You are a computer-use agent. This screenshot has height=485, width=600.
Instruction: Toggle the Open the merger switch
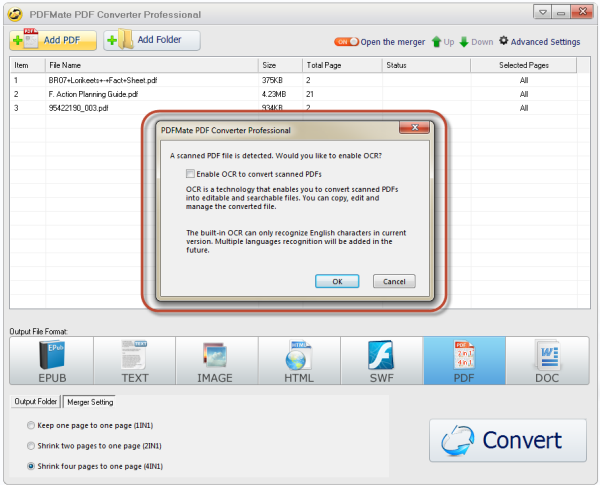[346, 42]
